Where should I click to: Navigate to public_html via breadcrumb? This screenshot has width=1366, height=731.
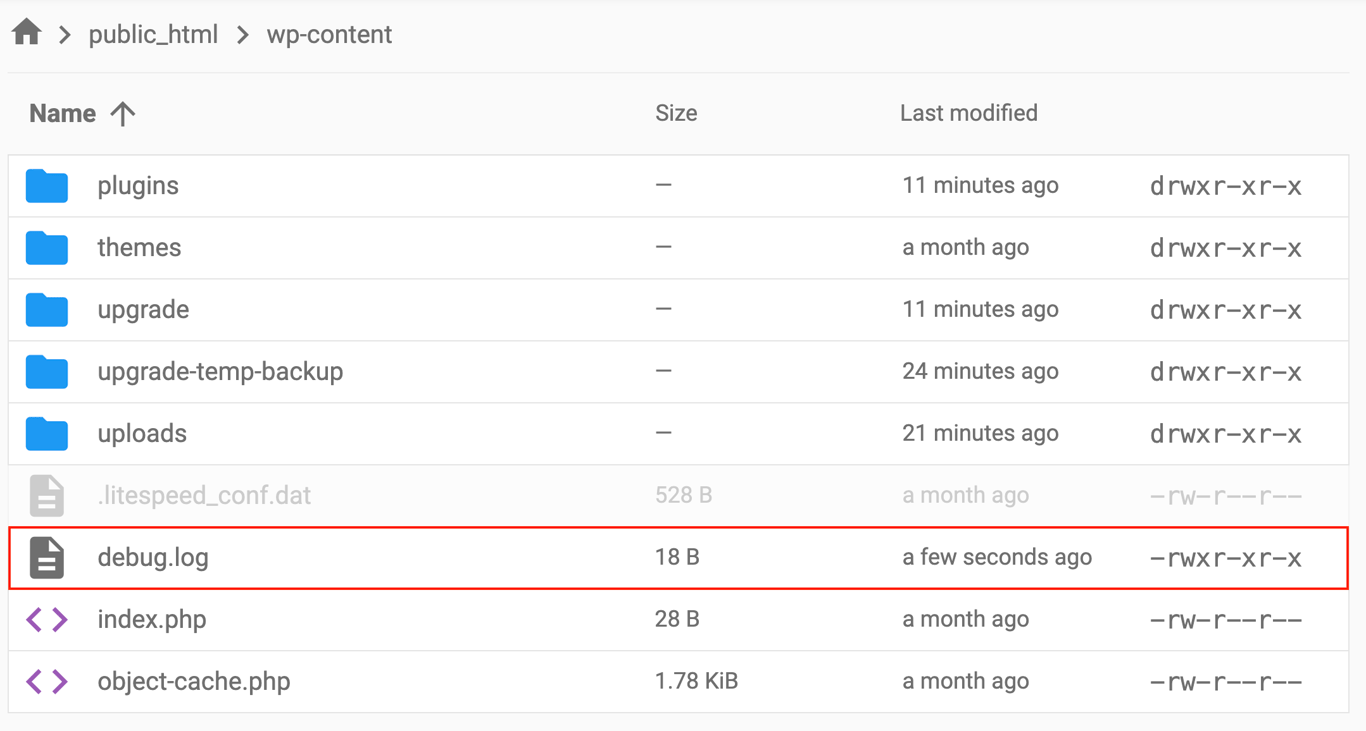154,33
